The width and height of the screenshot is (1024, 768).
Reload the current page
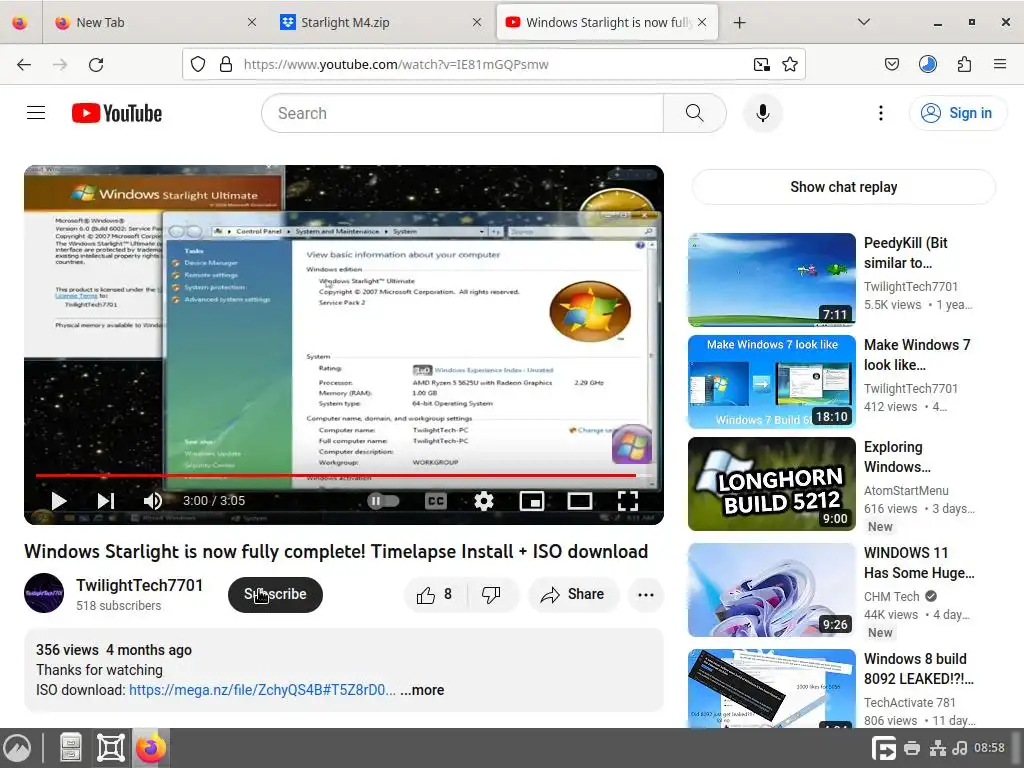96,64
